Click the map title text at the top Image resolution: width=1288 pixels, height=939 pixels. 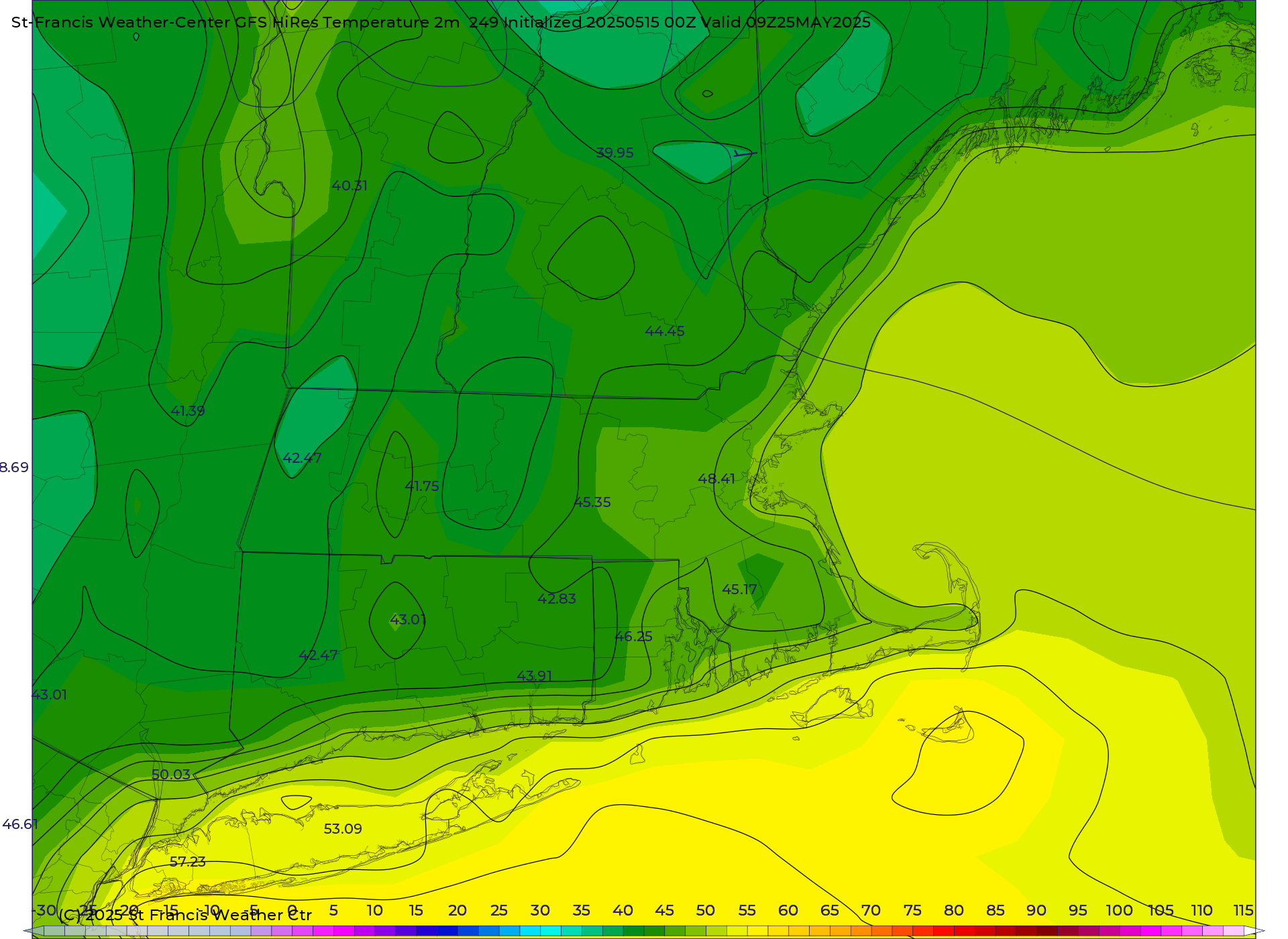tap(441, 22)
